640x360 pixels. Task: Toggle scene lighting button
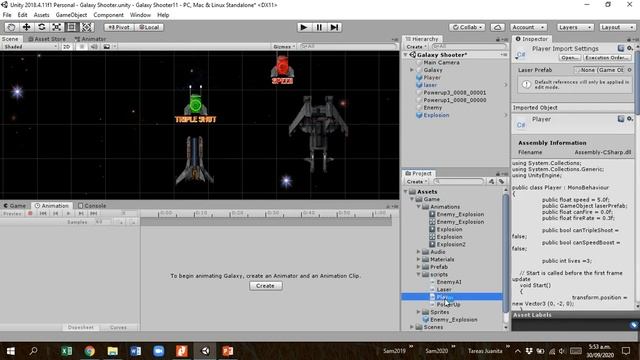point(82,47)
